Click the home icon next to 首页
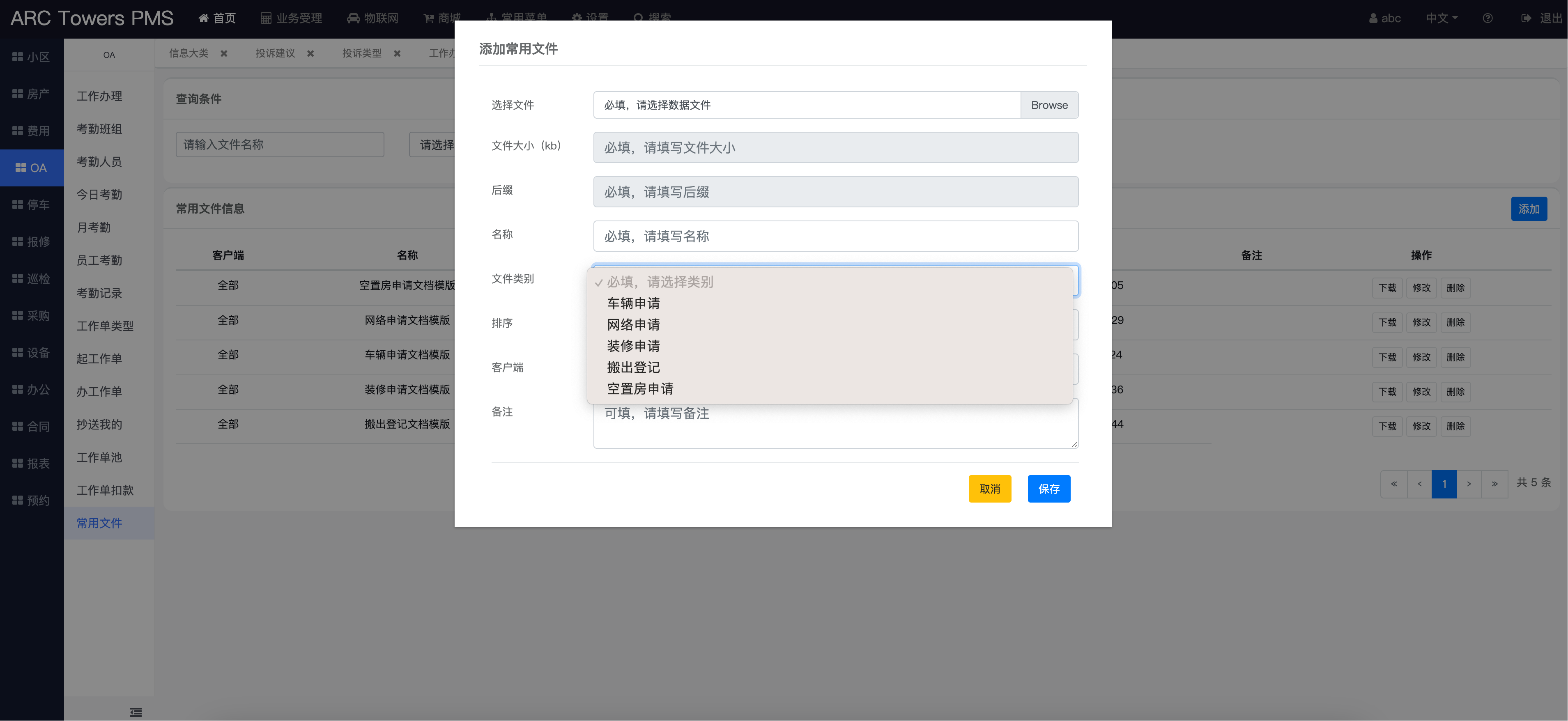The height and width of the screenshot is (721, 1568). pos(203,18)
